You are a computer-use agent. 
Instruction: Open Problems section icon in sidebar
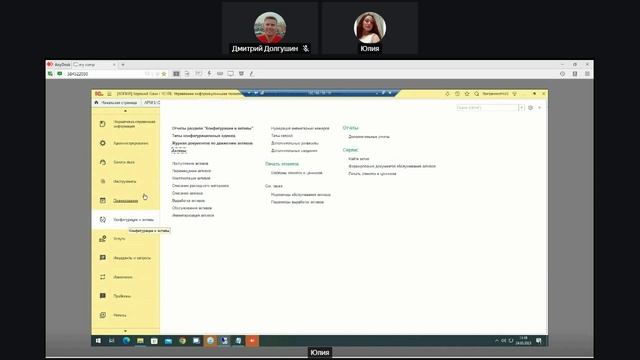click(102, 296)
